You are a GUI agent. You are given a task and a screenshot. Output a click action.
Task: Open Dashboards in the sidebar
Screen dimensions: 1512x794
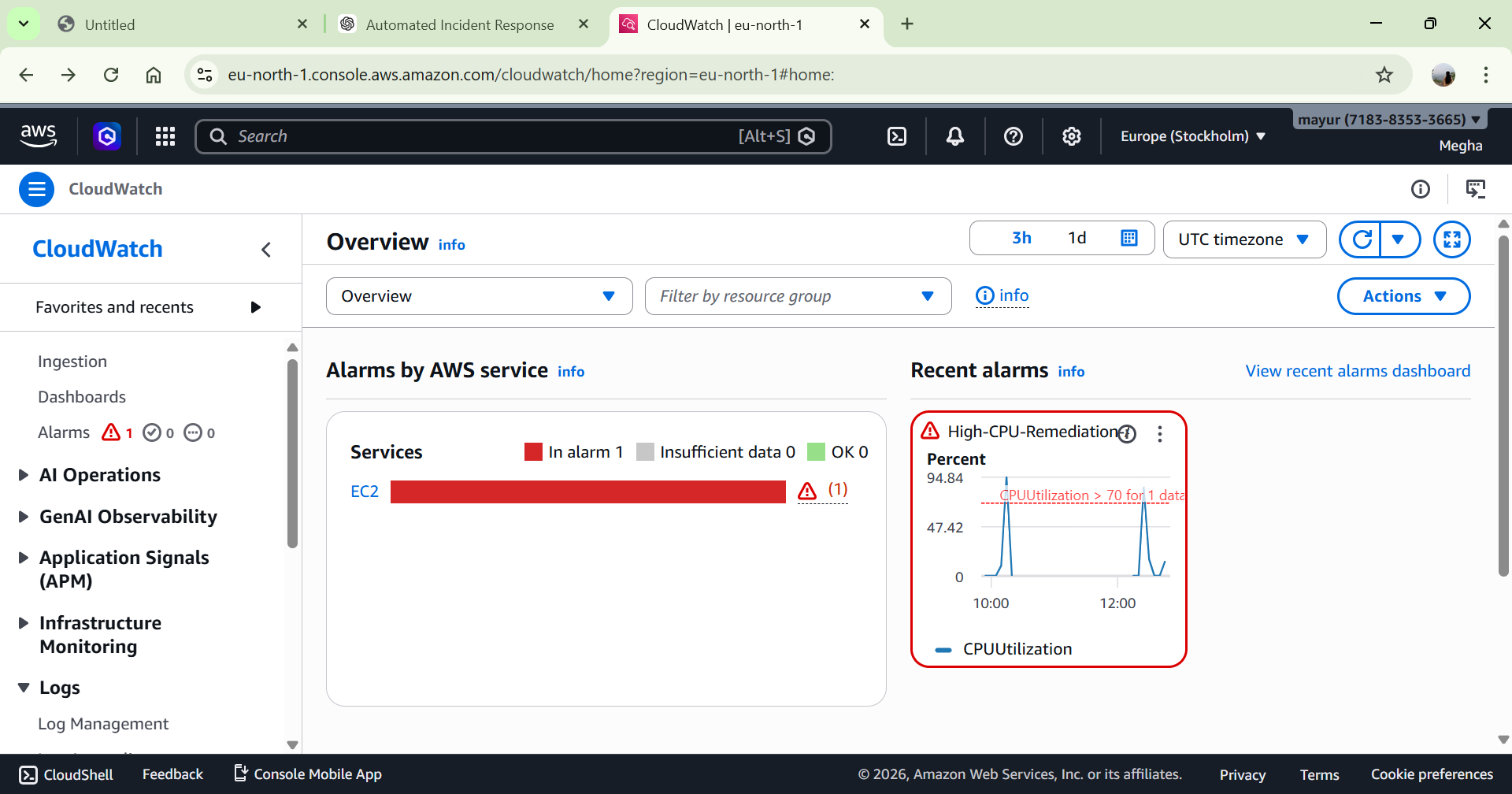click(x=82, y=397)
